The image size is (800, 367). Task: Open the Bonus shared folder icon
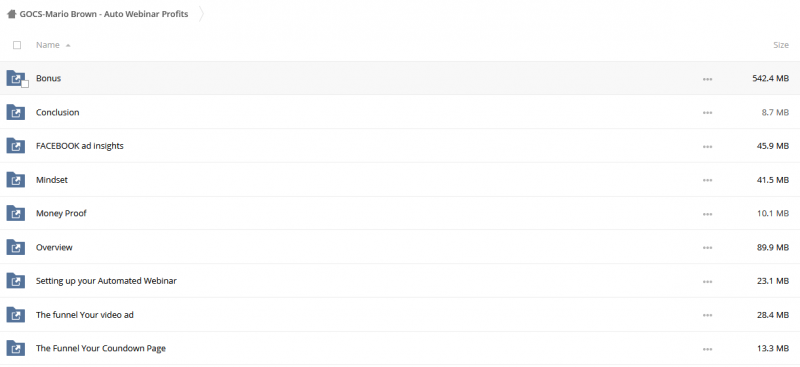click(16, 78)
